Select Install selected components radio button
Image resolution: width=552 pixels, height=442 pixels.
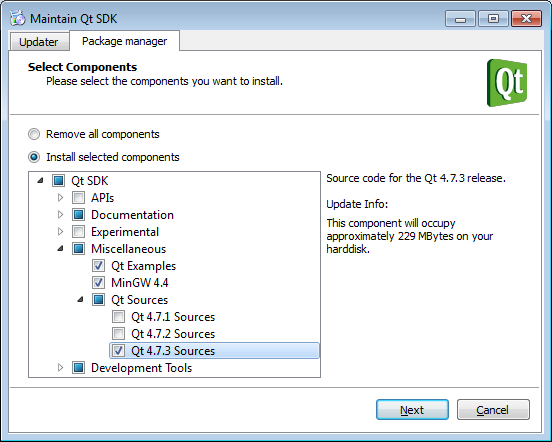coord(34,157)
